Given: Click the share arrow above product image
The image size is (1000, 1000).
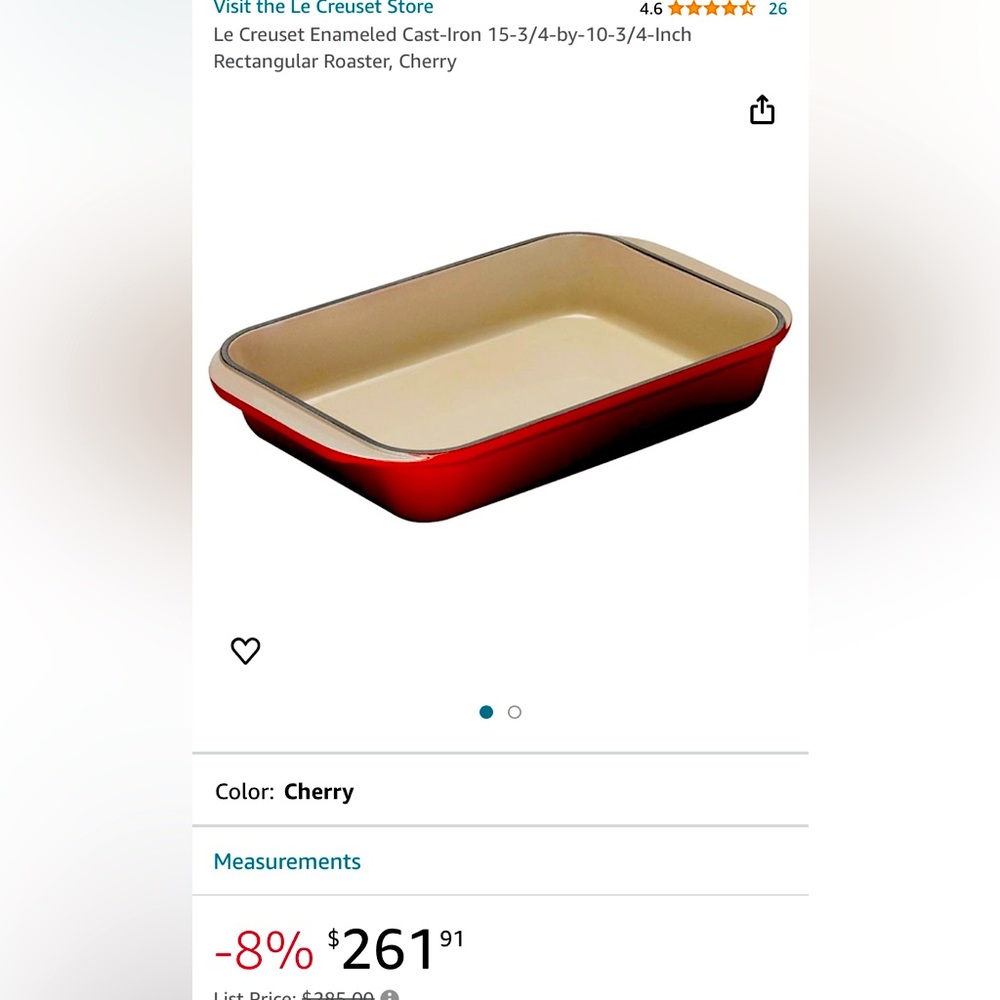Looking at the screenshot, I should point(762,109).
